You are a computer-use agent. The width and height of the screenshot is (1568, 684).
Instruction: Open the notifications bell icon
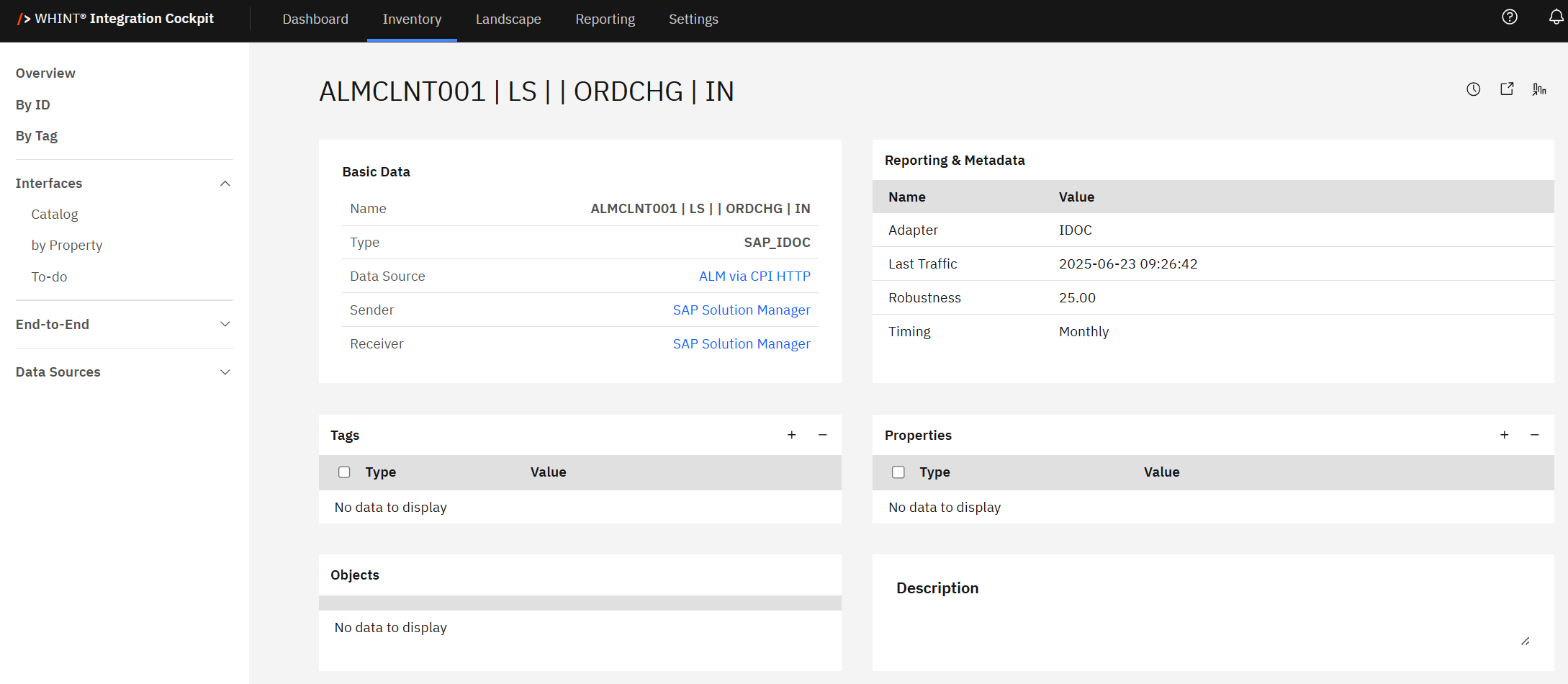pyautogui.click(x=1556, y=17)
